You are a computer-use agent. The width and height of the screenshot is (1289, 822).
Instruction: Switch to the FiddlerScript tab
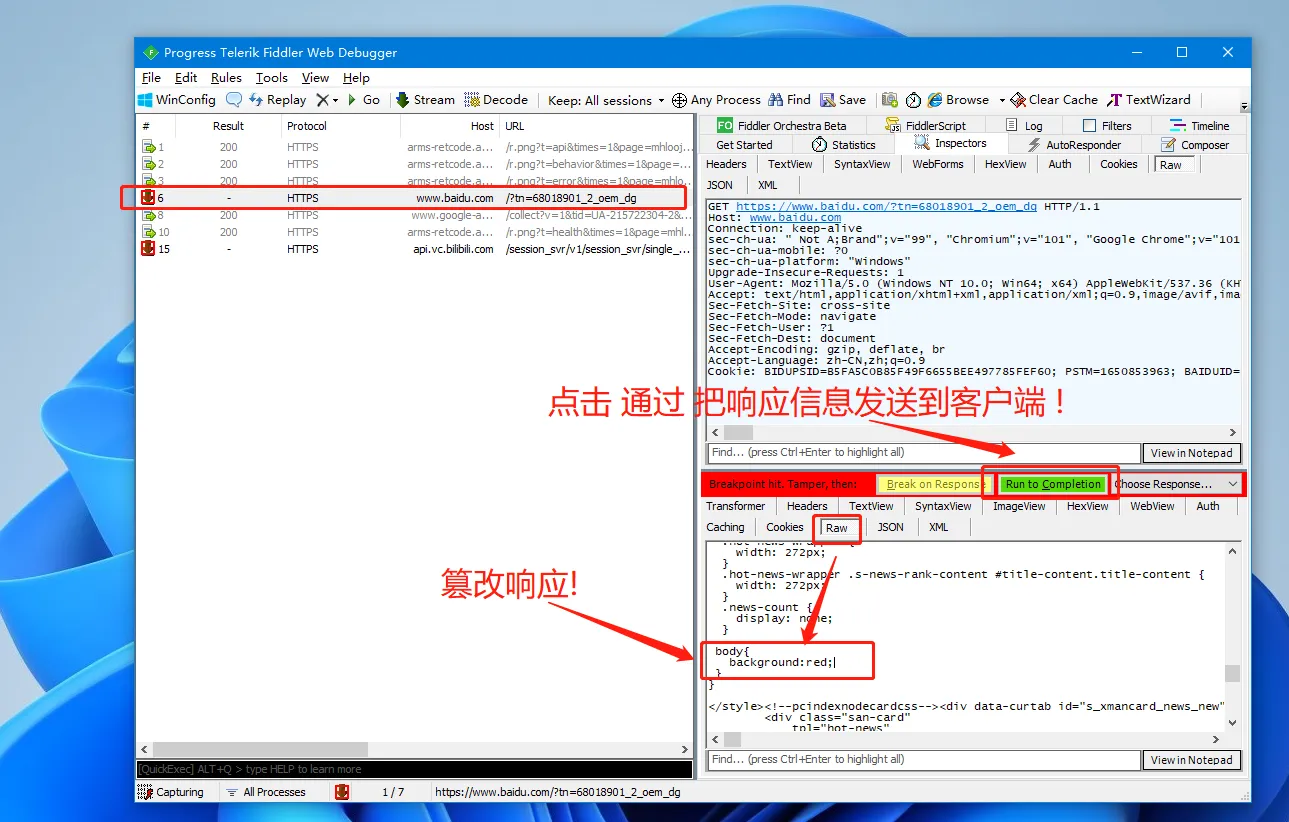coord(925,125)
